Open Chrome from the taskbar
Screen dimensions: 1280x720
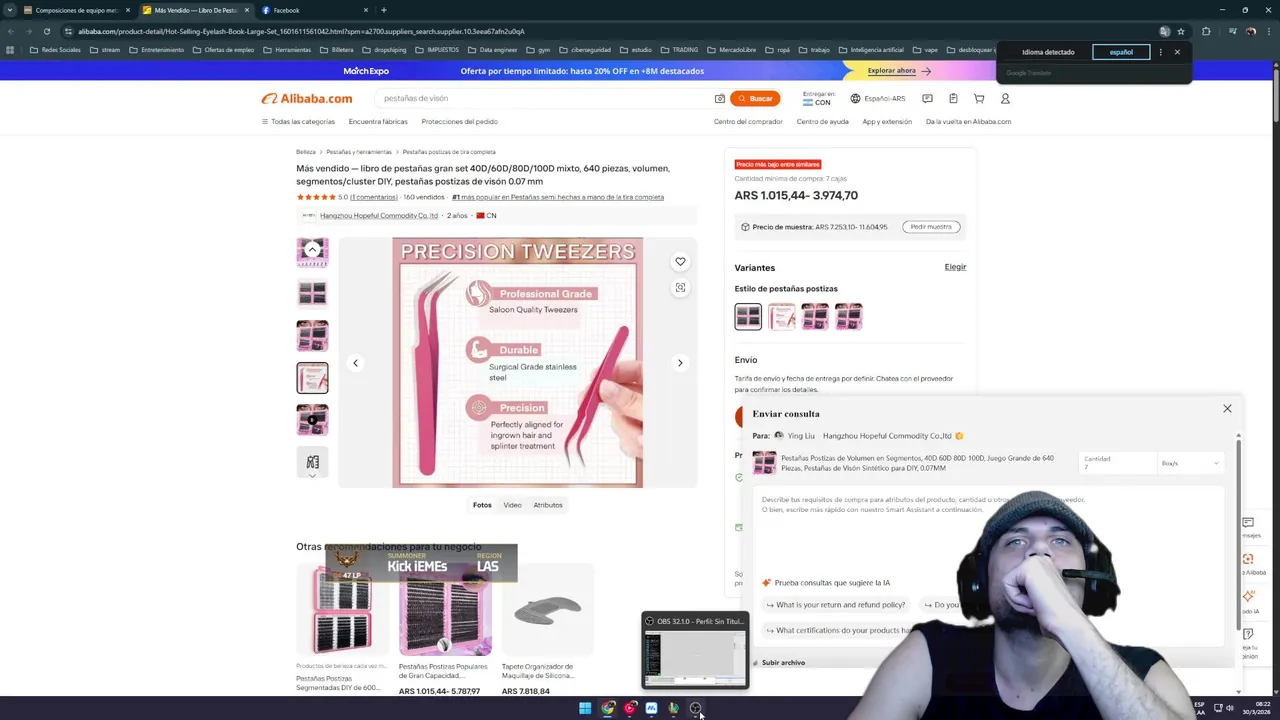pos(608,708)
